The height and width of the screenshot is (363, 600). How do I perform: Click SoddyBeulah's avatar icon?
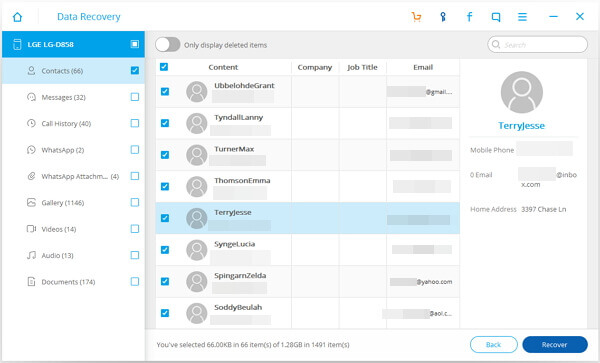click(197, 313)
